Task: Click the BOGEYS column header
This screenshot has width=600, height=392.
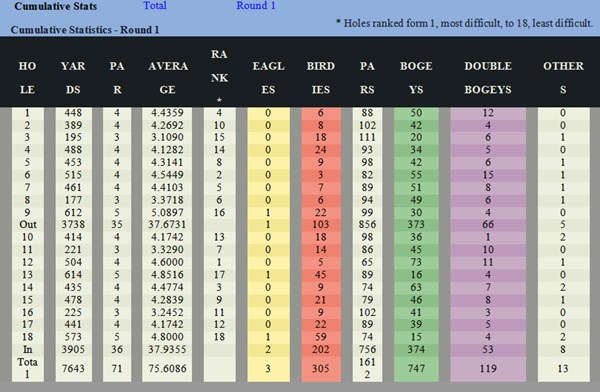Action: [x=416, y=78]
